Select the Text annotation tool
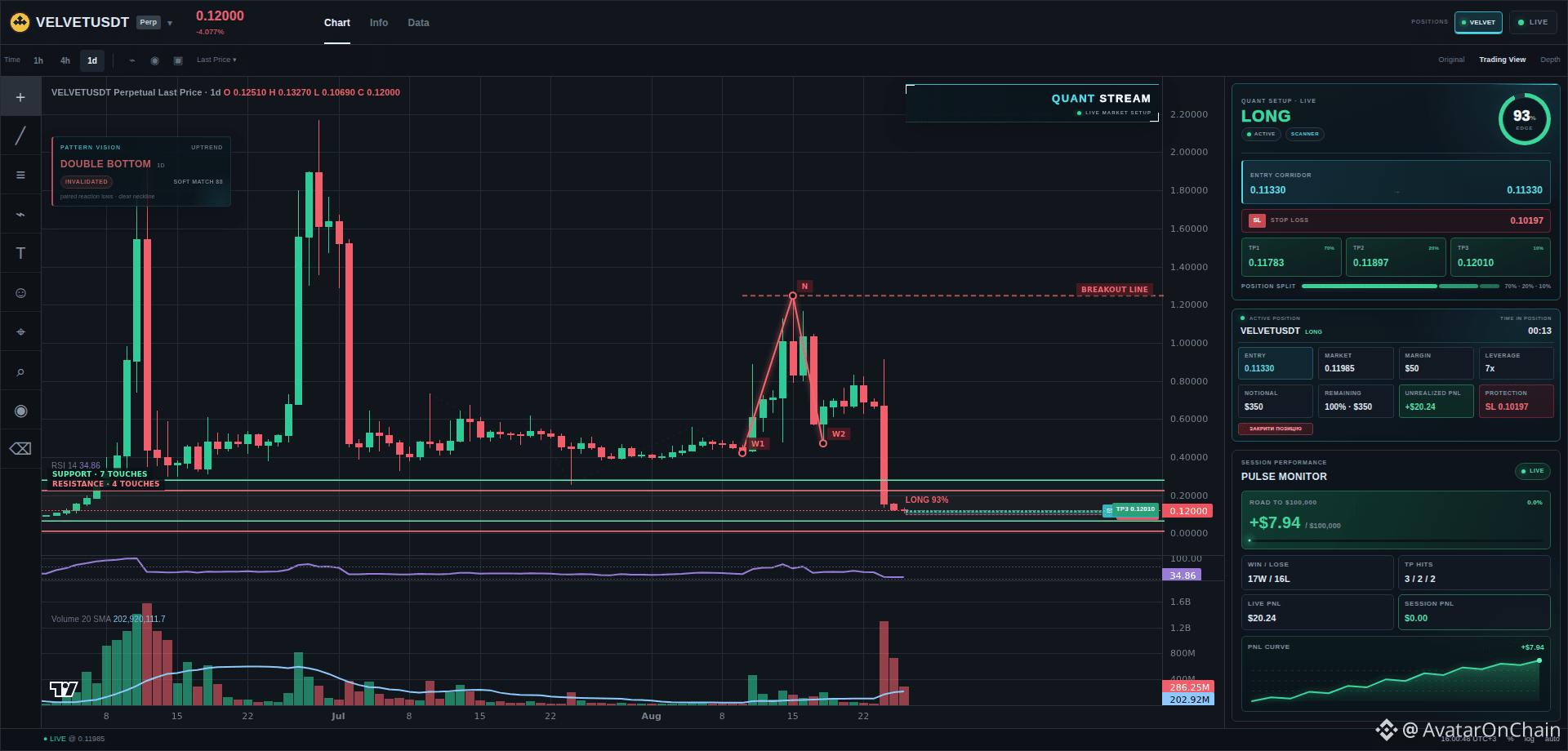1568x751 pixels. [20, 253]
